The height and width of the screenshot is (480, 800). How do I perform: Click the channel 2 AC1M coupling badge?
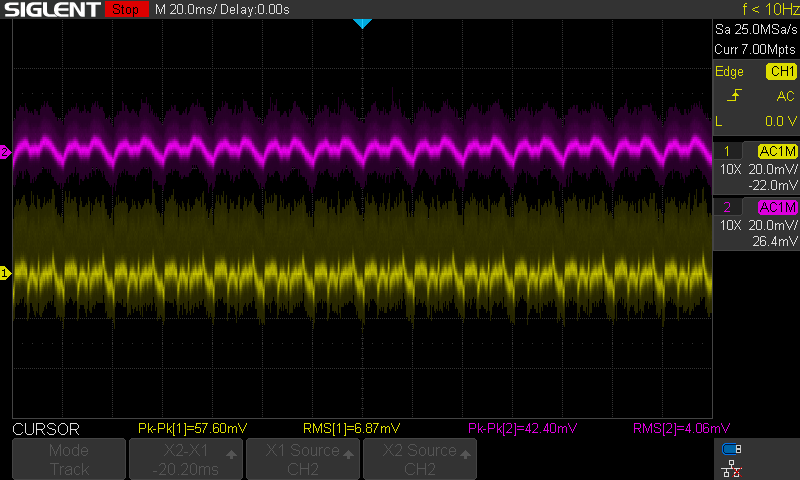(777, 207)
